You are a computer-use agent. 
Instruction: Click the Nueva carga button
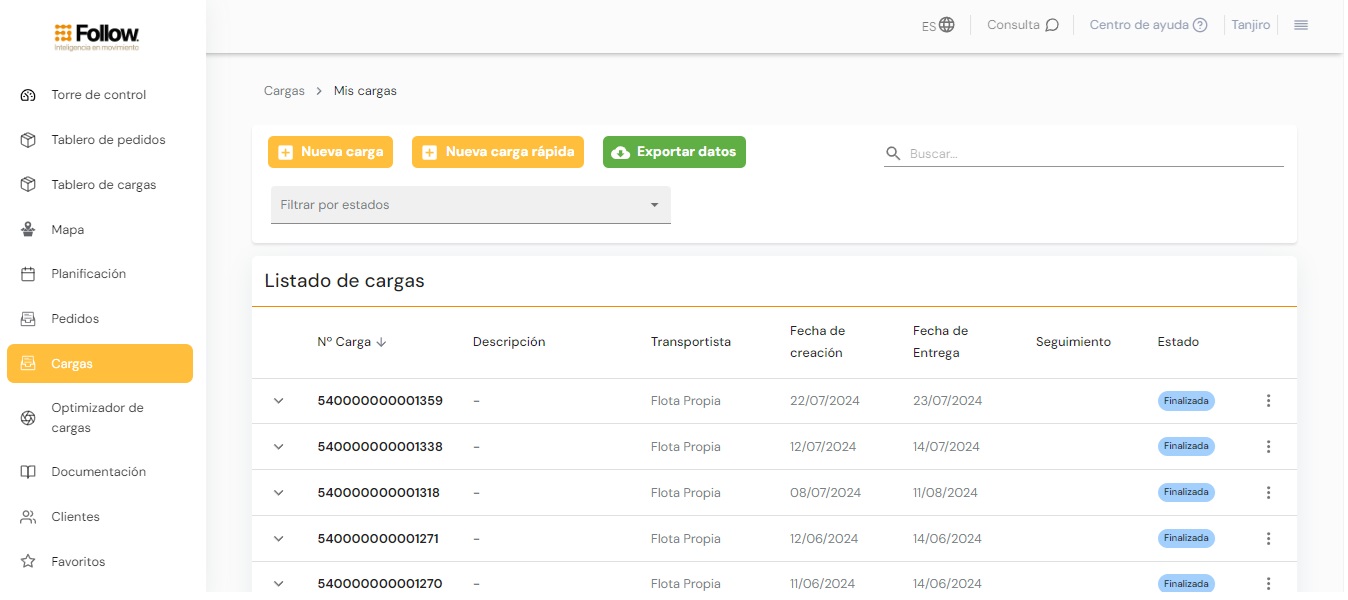click(x=330, y=152)
